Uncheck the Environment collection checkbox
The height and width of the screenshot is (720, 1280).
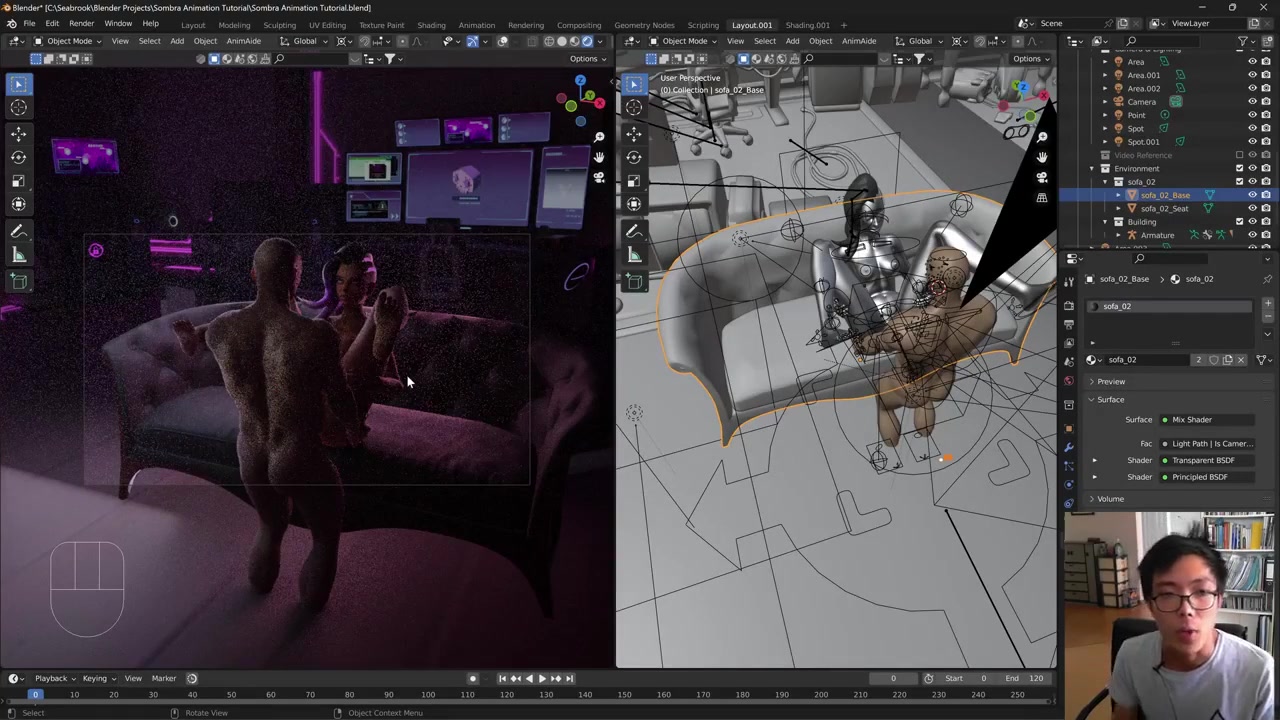[1240, 168]
